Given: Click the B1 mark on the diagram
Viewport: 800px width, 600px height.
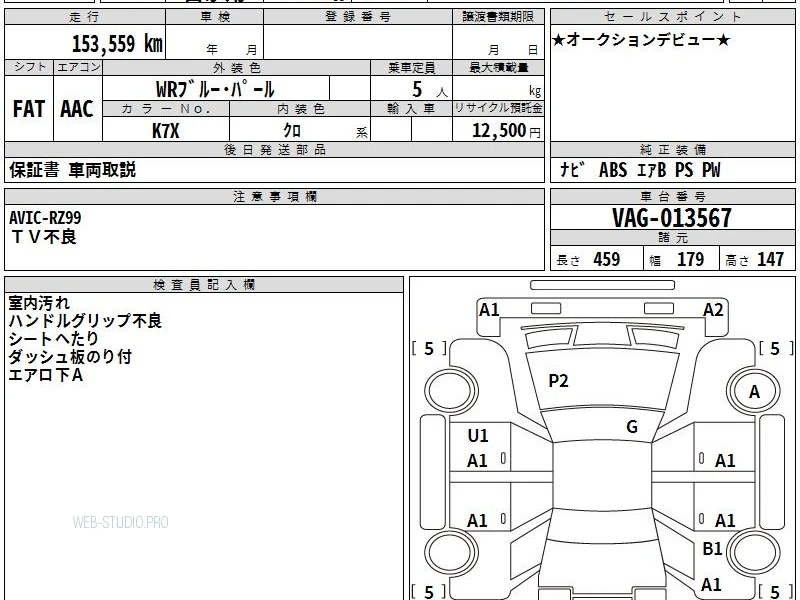Looking at the screenshot, I should (x=712, y=549).
